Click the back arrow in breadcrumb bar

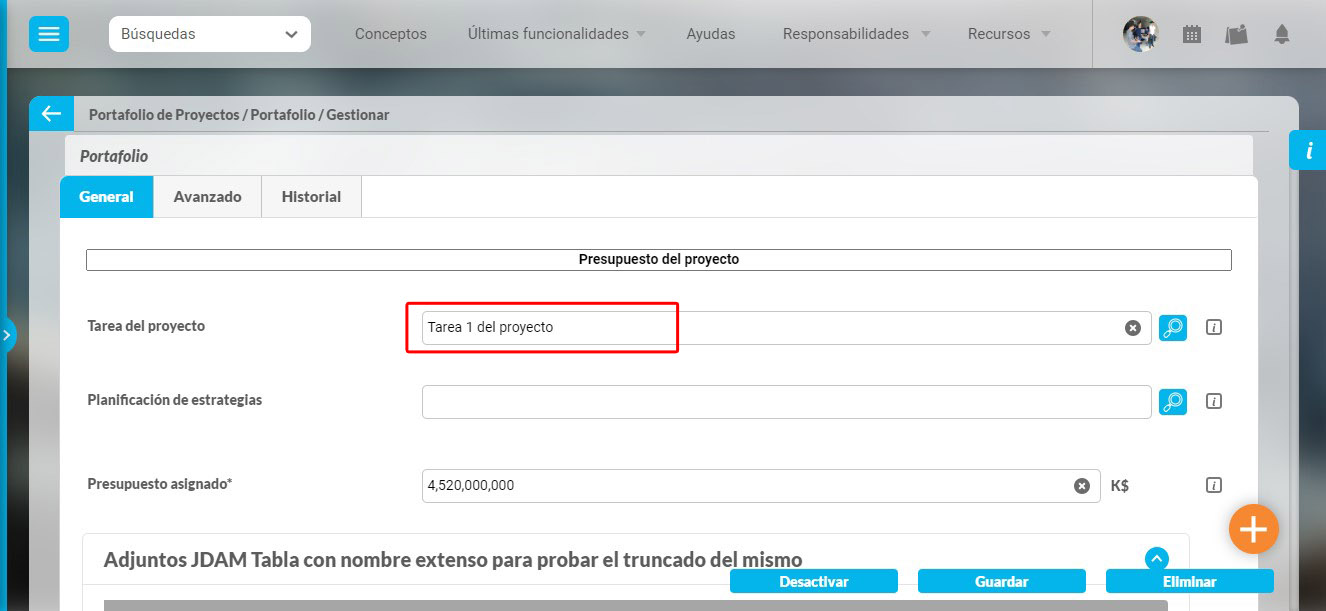[x=51, y=114]
